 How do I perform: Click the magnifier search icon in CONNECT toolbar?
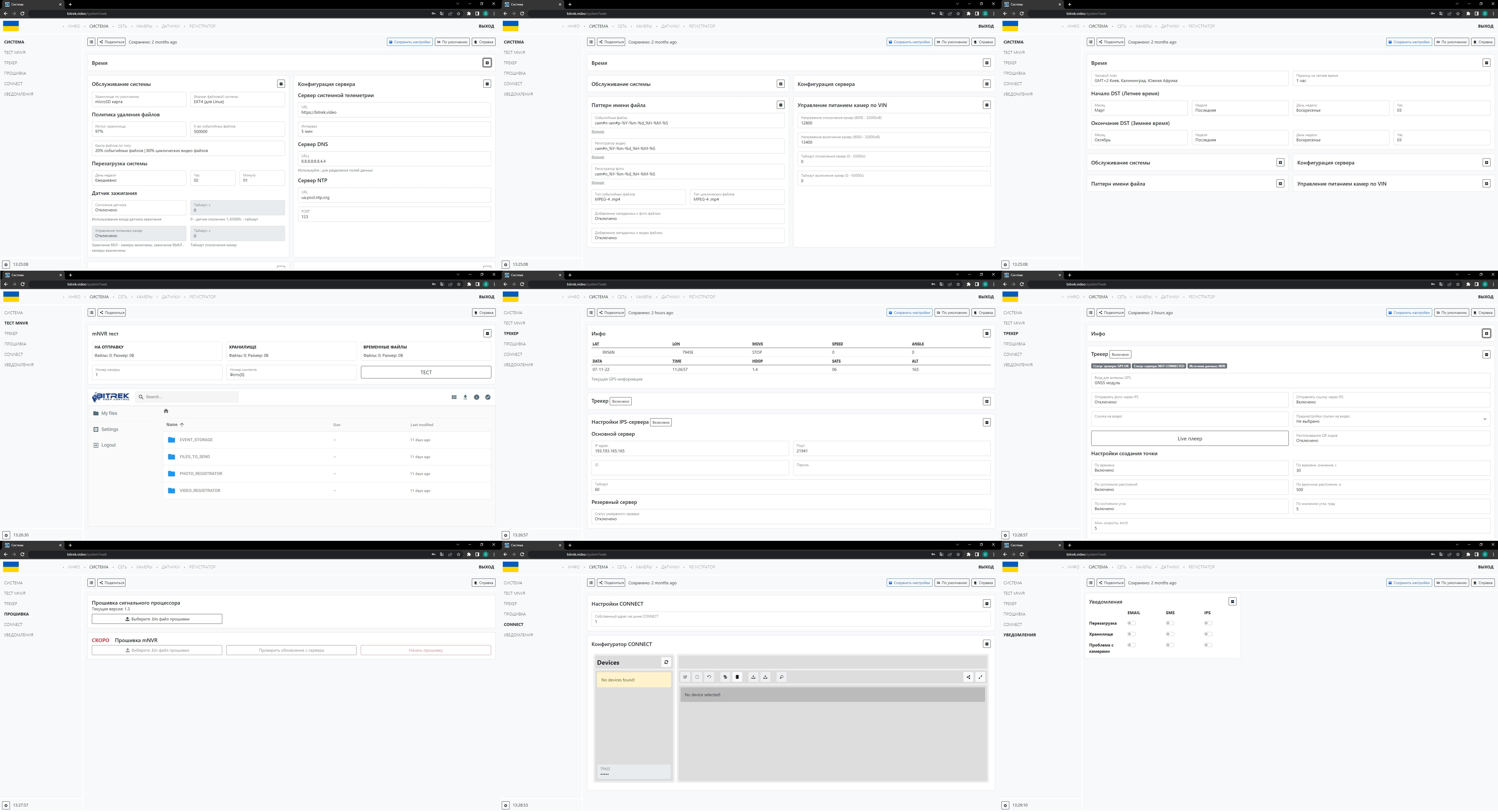point(781,677)
